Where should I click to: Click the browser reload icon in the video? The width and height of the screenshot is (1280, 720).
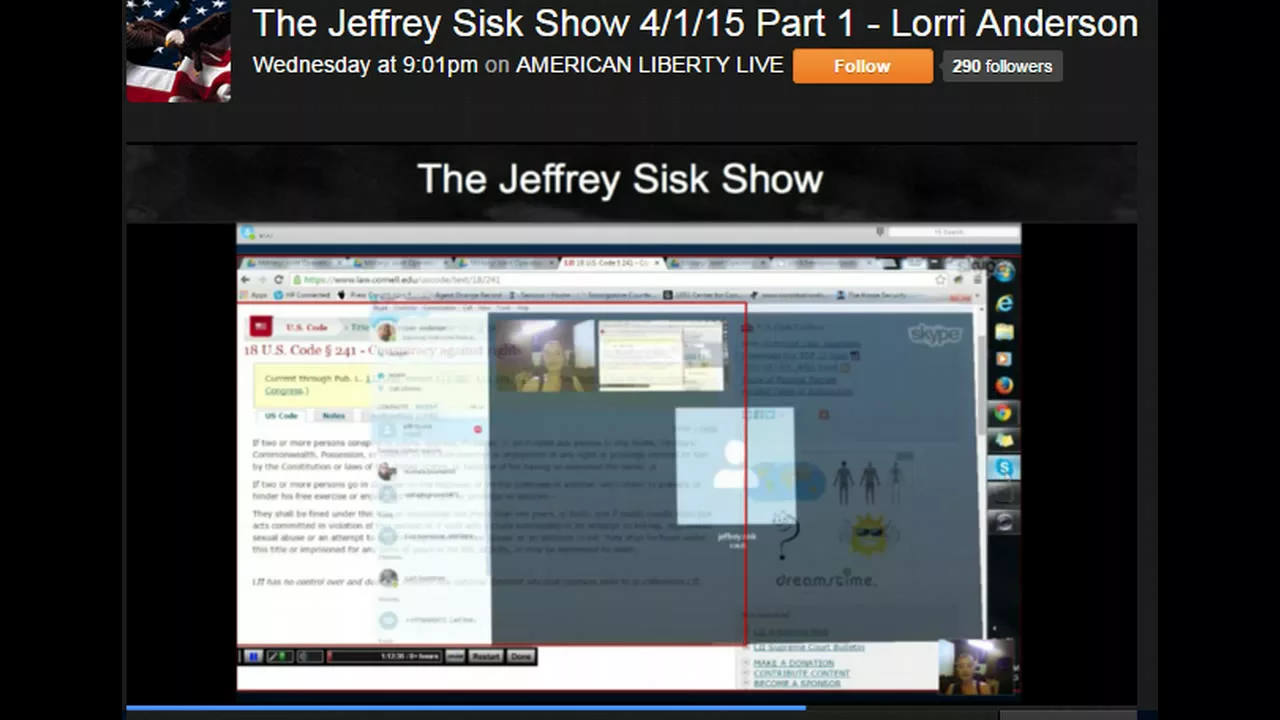coord(278,280)
